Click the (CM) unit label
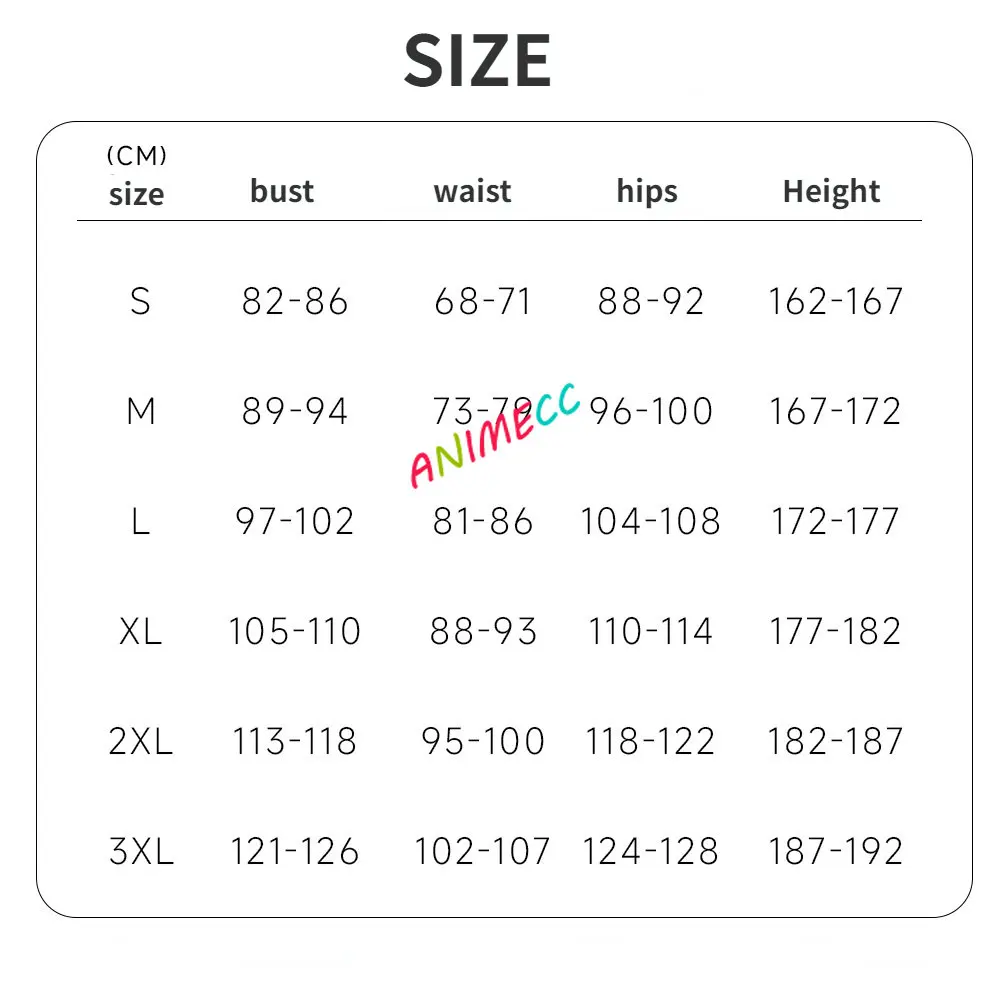 (136, 155)
